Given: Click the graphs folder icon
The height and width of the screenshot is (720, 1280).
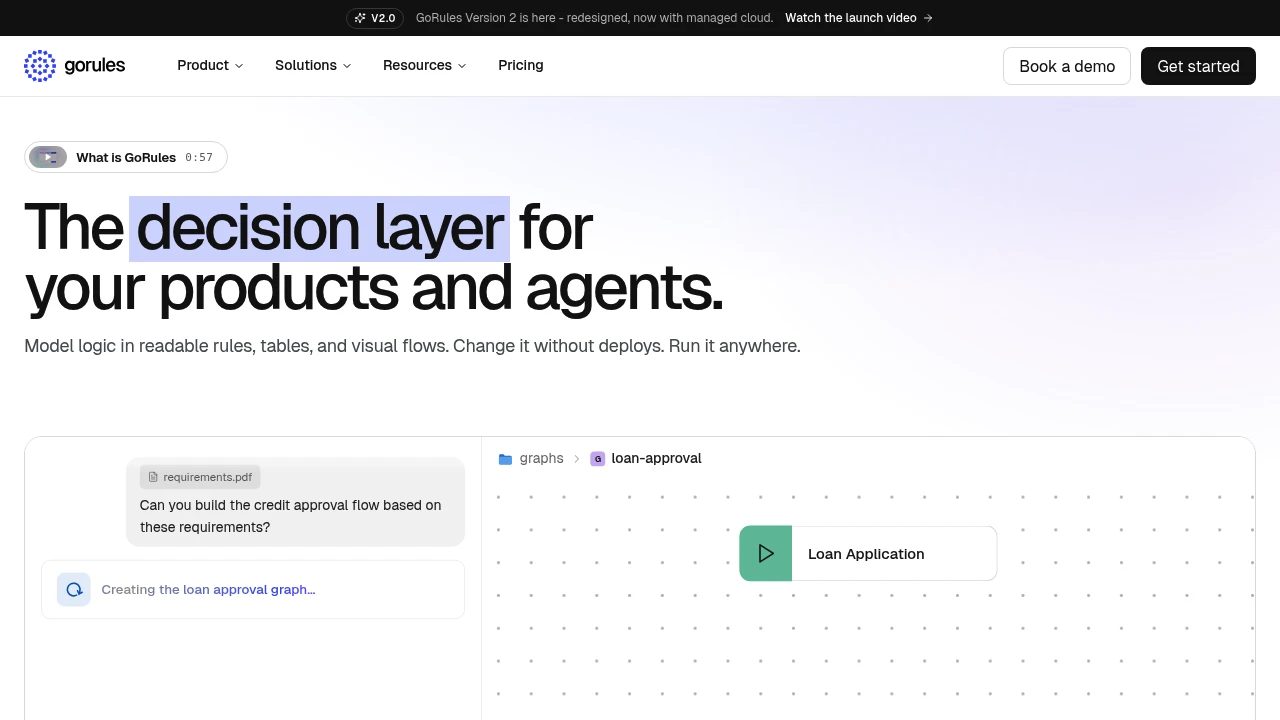Looking at the screenshot, I should (505, 459).
